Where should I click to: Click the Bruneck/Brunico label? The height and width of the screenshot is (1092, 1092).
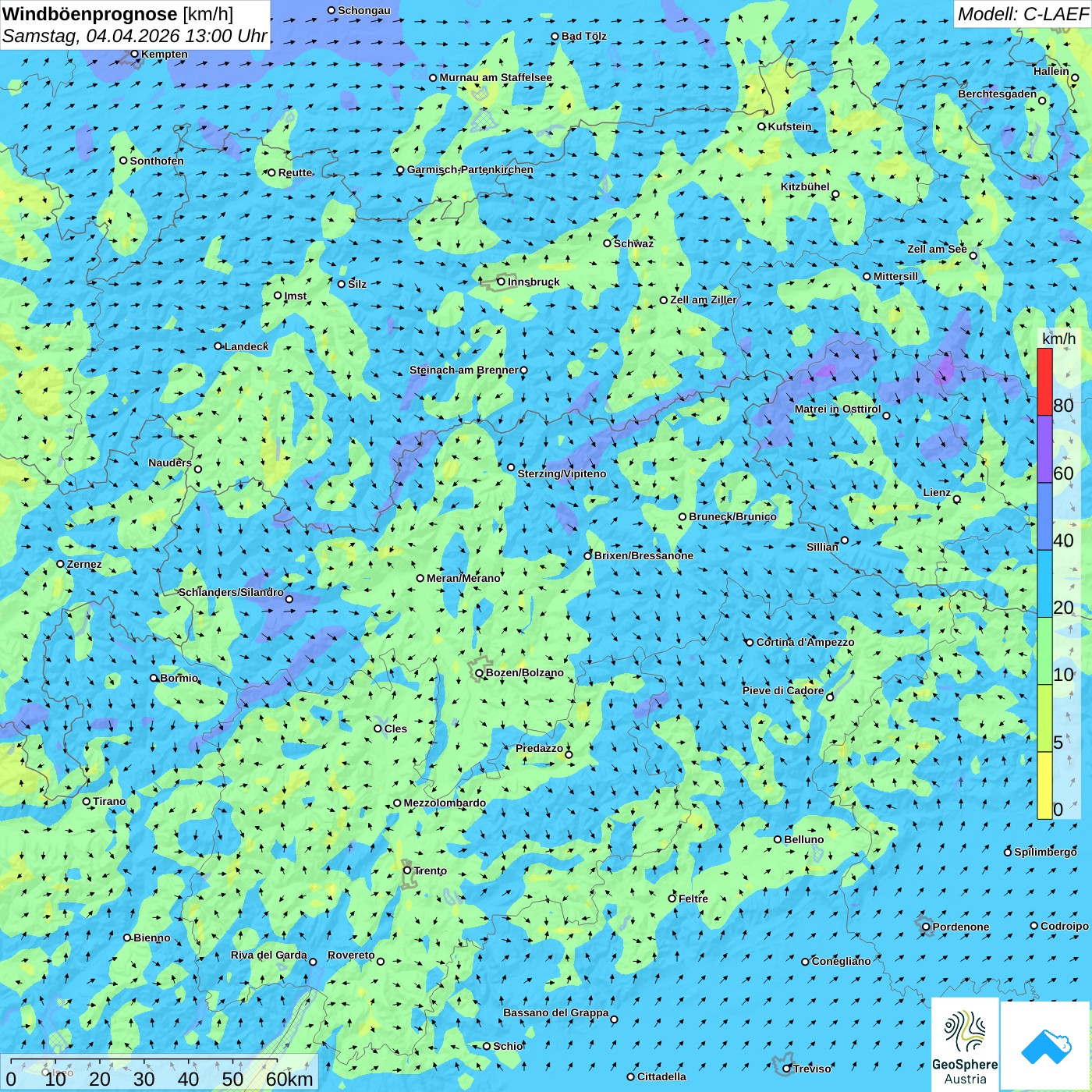pyautogui.click(x=732, y=516)
